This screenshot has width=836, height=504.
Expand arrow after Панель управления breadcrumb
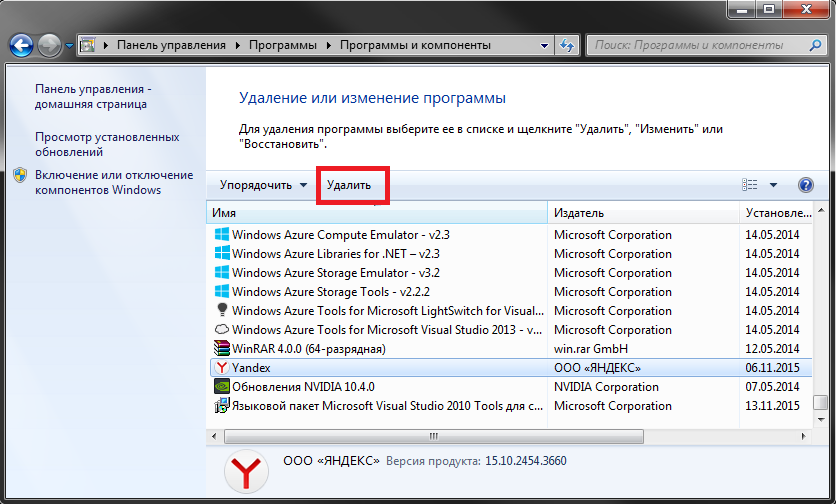[237, 45]
